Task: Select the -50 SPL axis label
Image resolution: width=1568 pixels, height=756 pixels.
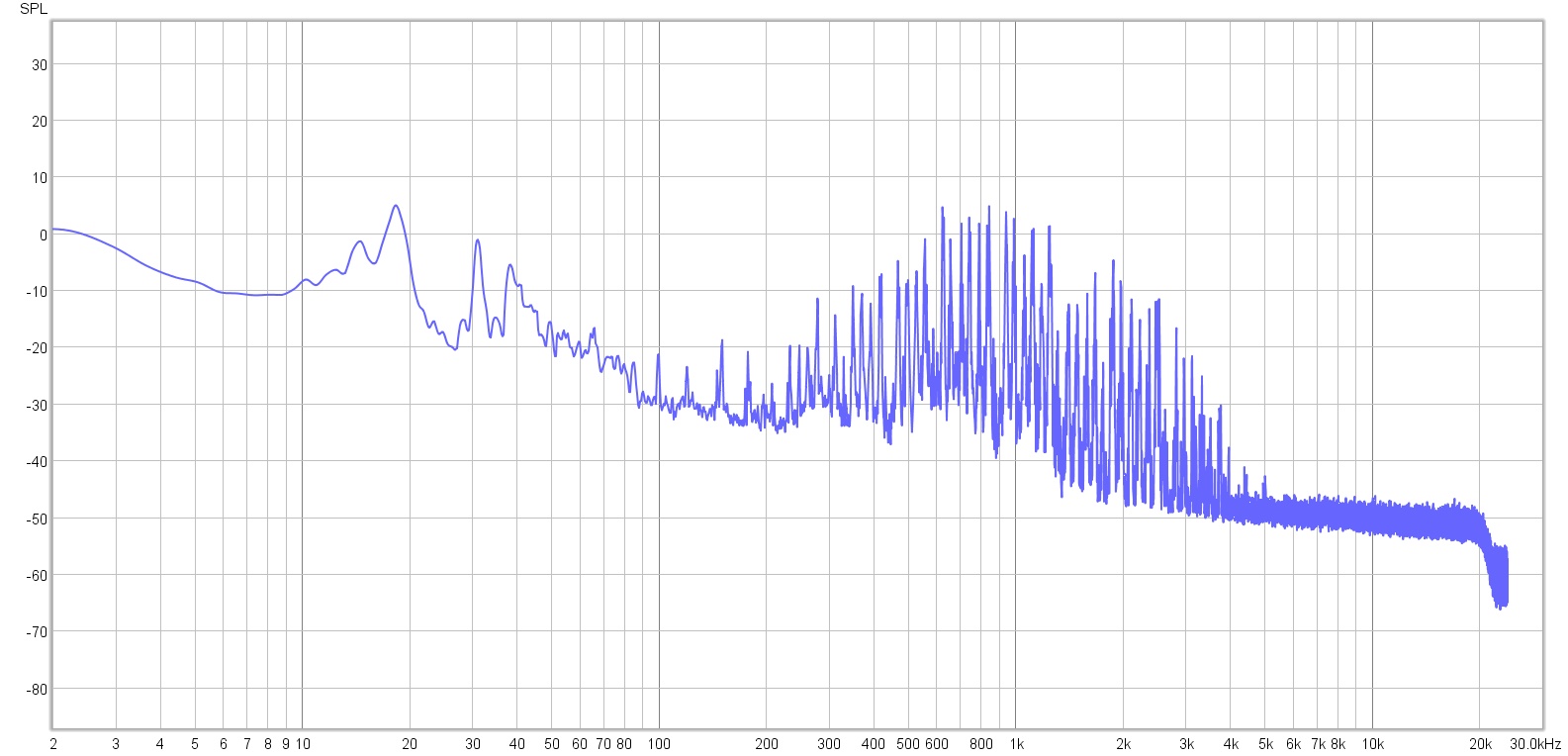Action: (37, 519)
